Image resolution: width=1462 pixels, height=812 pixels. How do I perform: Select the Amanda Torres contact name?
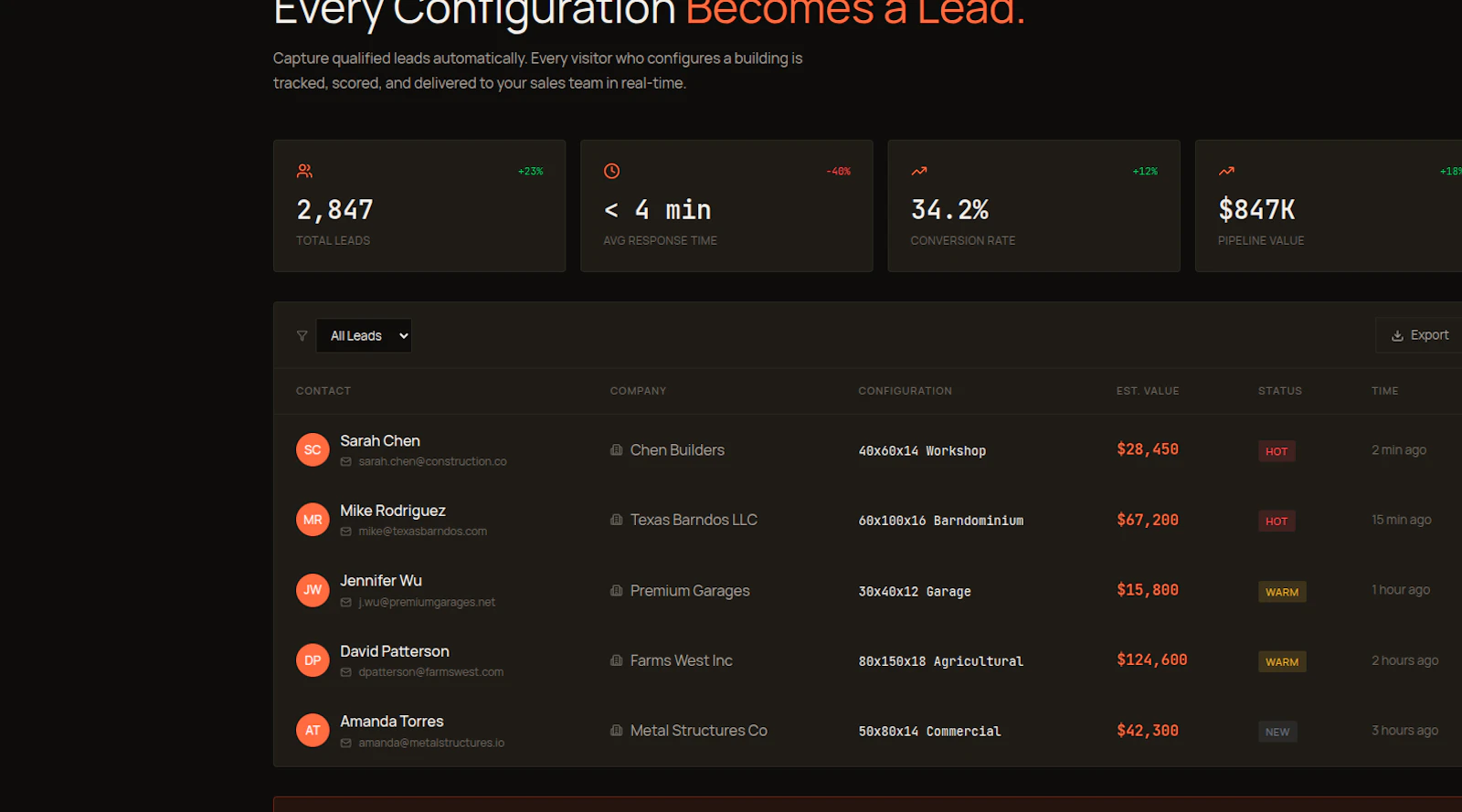click(392, 722)
